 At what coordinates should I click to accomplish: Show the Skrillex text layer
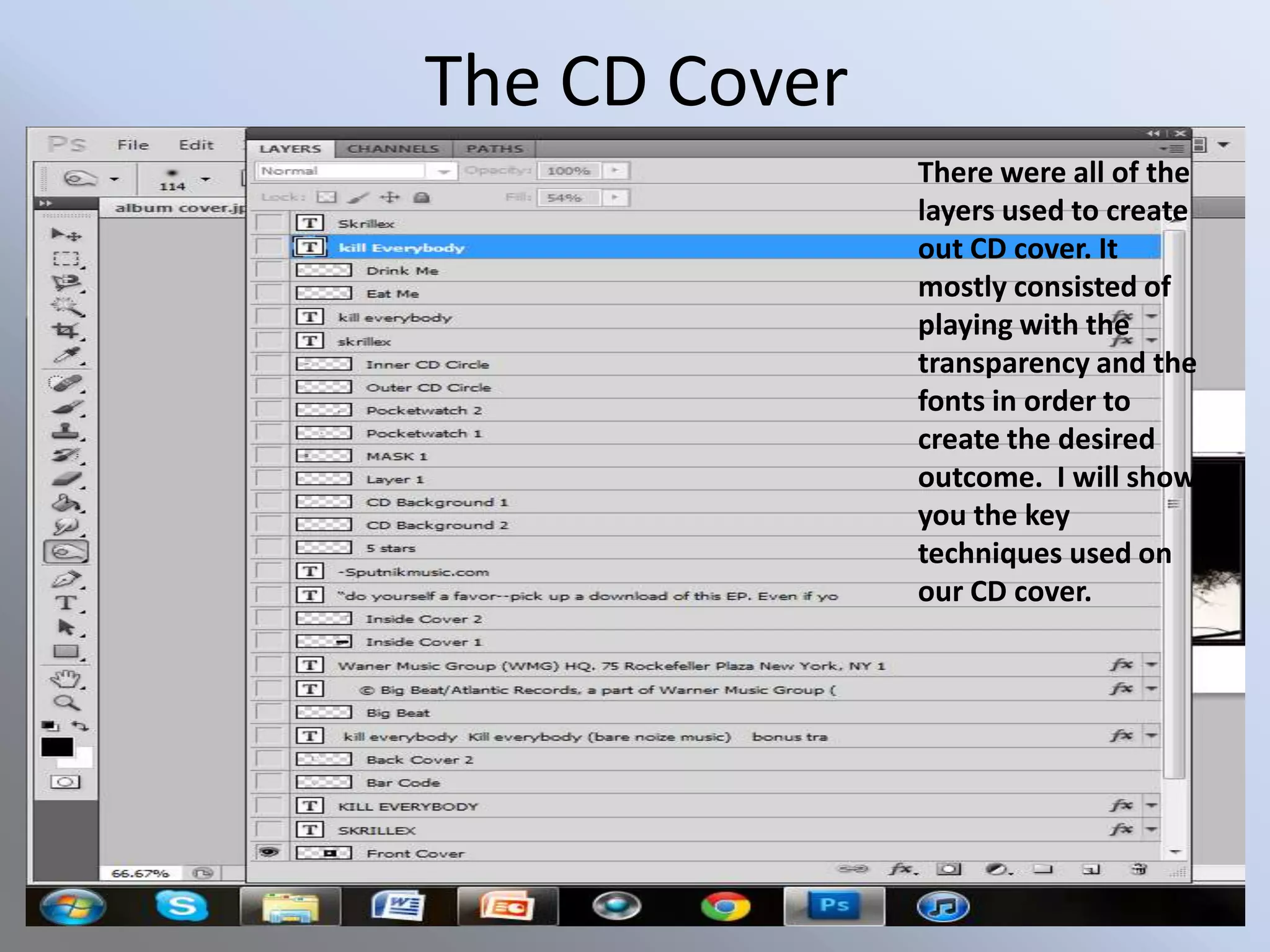pos(269,223)
